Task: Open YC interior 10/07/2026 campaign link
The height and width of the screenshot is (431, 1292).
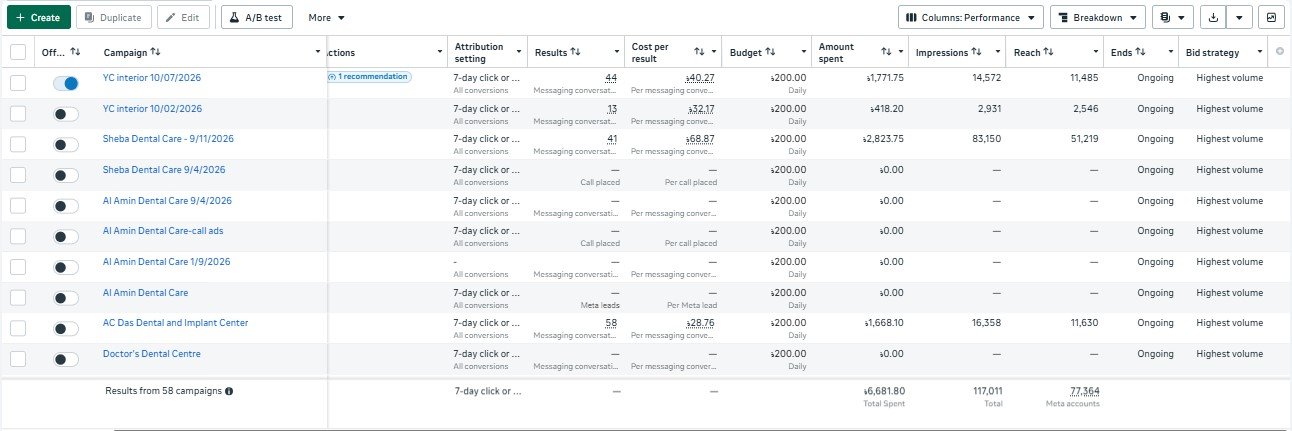Action: (x=152, y=77)
